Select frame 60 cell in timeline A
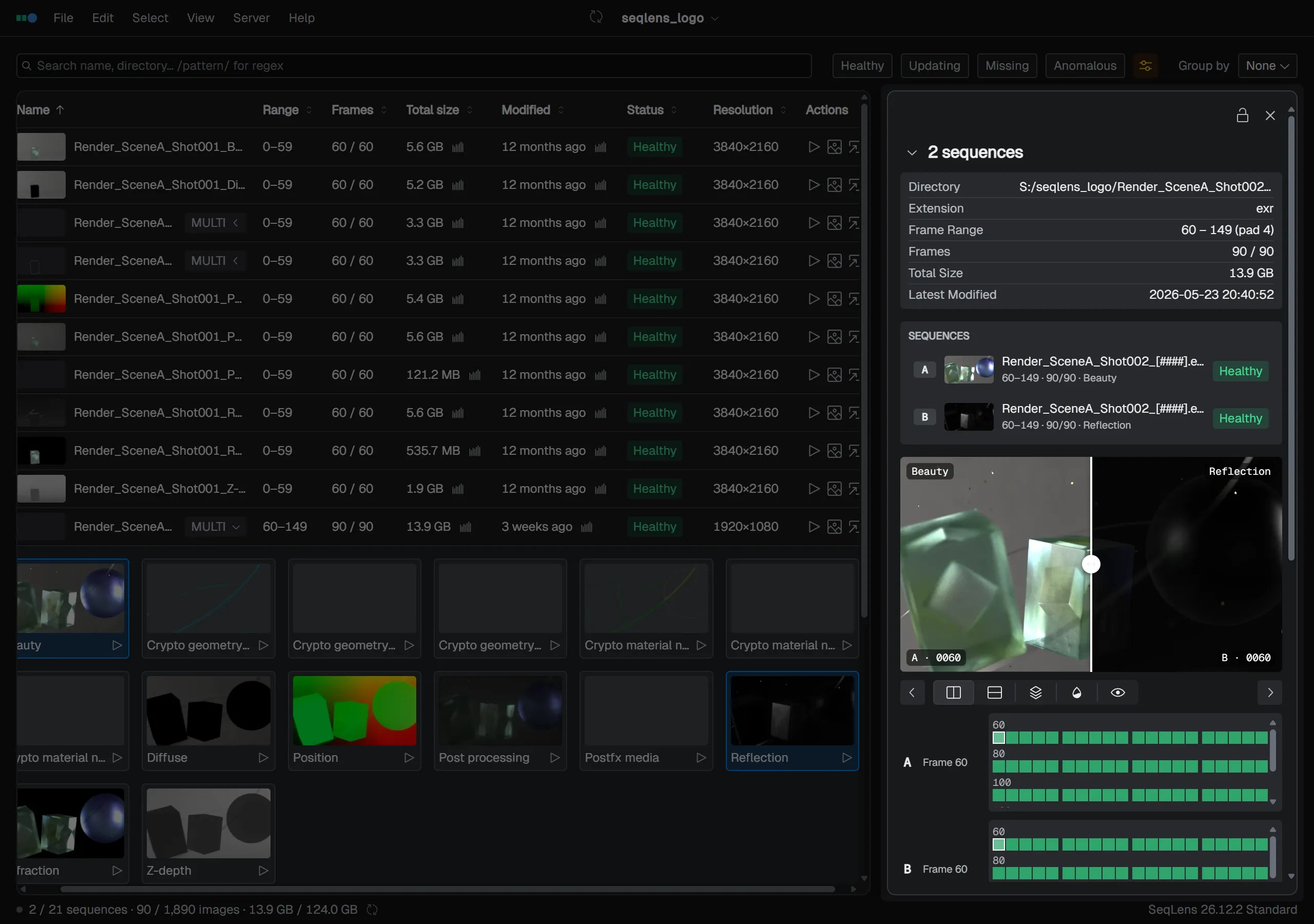1314x924 pixels. pyautogui.click(x=999, y=738)
